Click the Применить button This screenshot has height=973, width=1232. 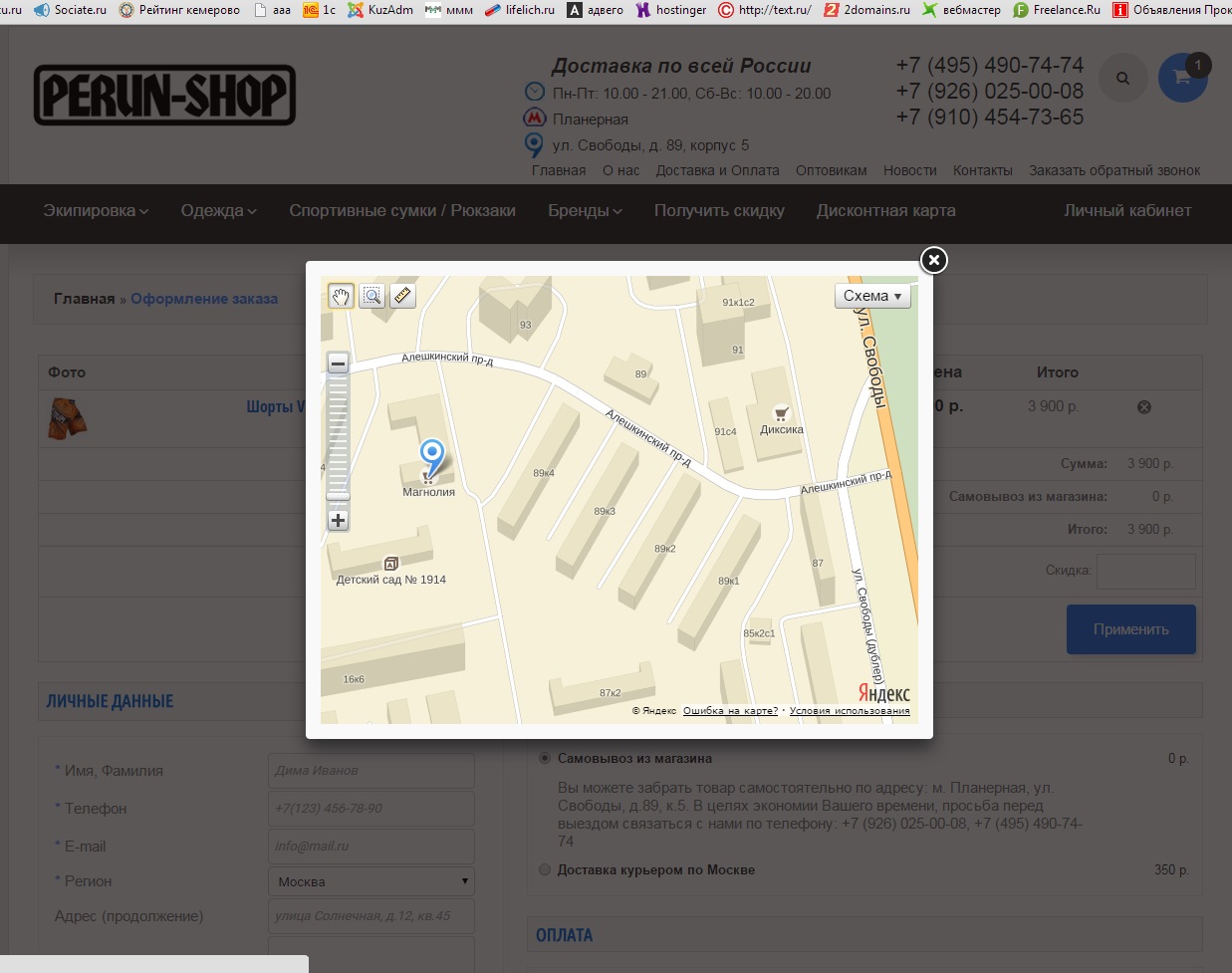point(1131,629)
